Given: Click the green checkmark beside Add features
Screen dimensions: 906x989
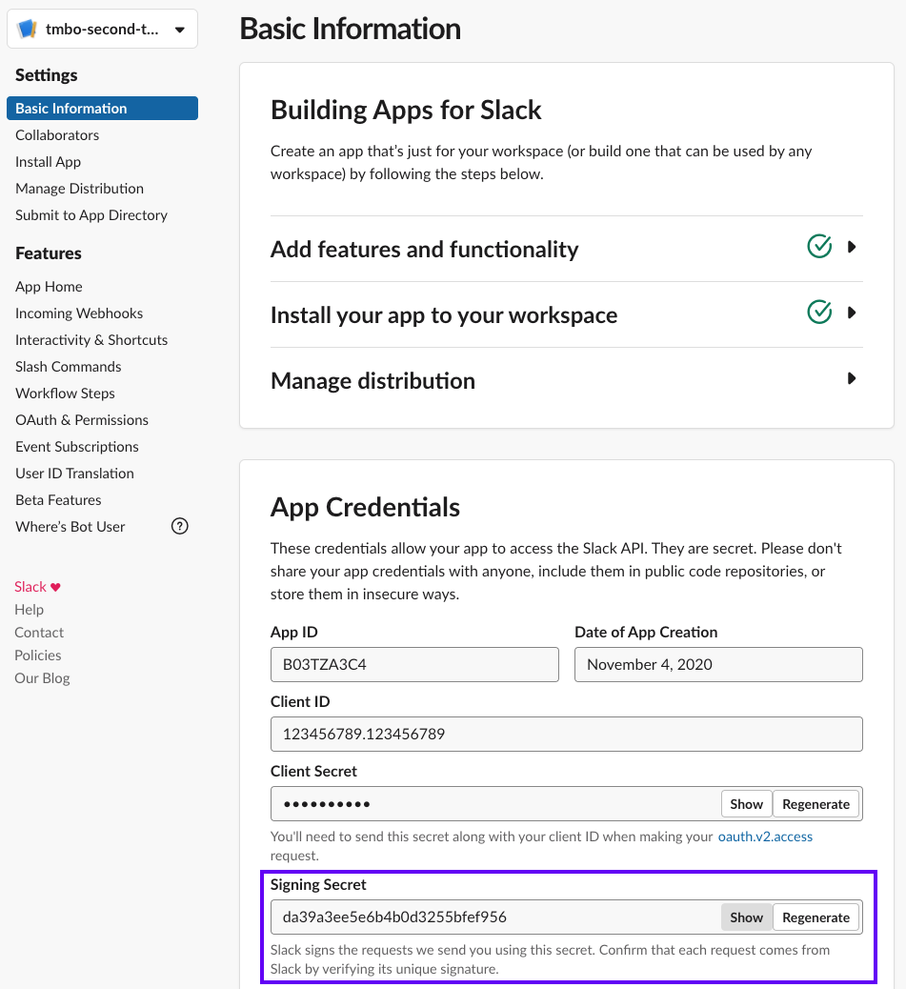Looking at the screenshot, I should coord(819,246).
